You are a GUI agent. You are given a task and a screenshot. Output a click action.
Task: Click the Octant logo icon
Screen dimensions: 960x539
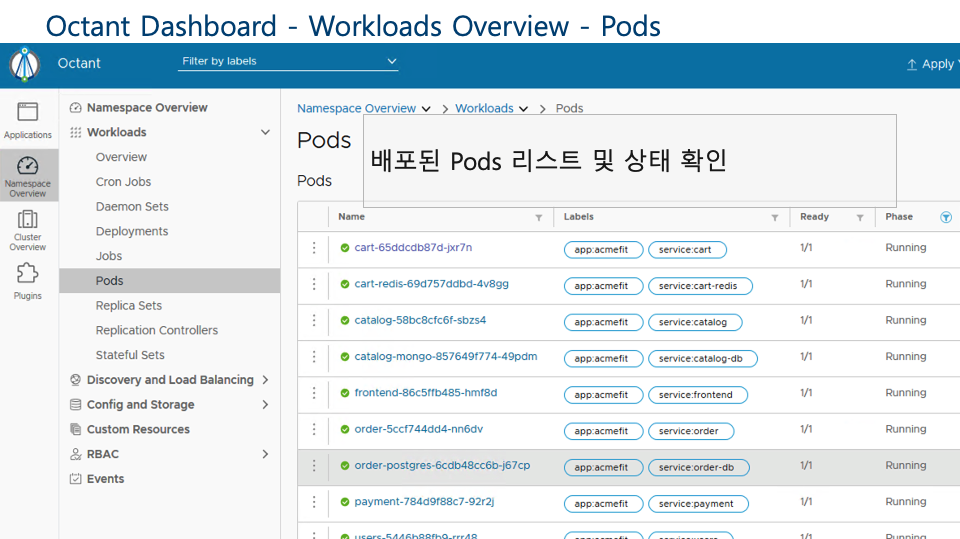[x=24, y=64]
